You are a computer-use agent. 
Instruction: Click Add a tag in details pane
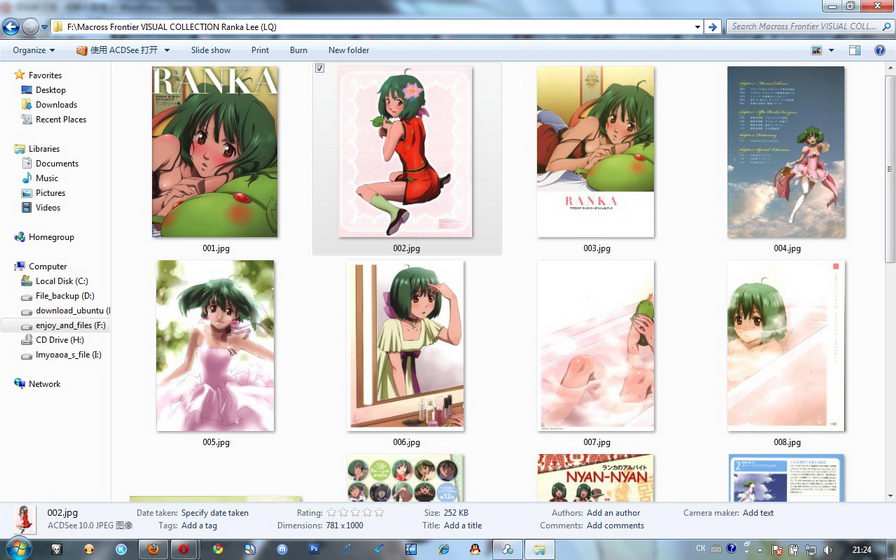(x=199, y=526)
